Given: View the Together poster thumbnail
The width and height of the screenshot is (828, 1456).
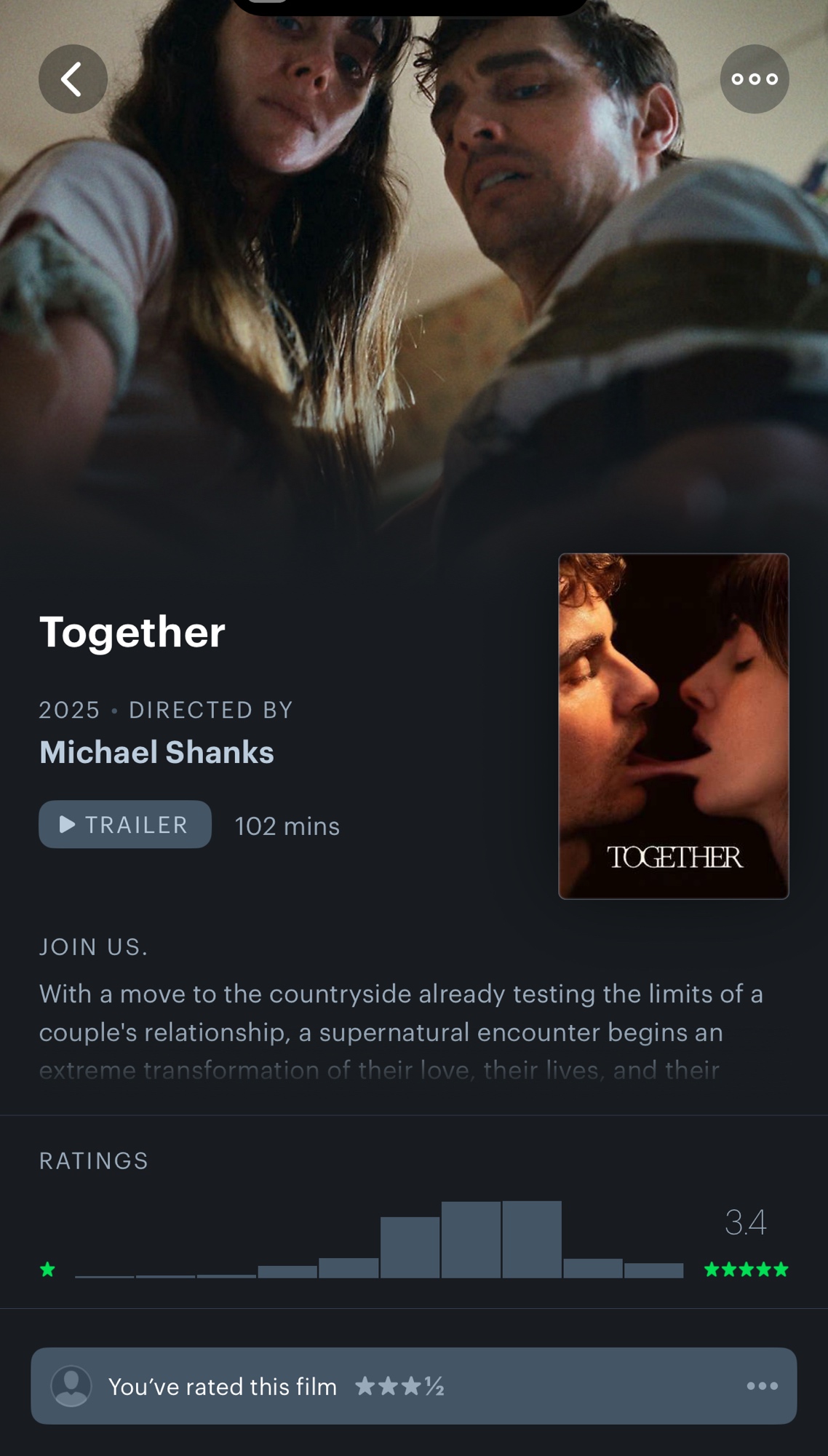Looking at the screenshot, I should [x=674, y=726].
